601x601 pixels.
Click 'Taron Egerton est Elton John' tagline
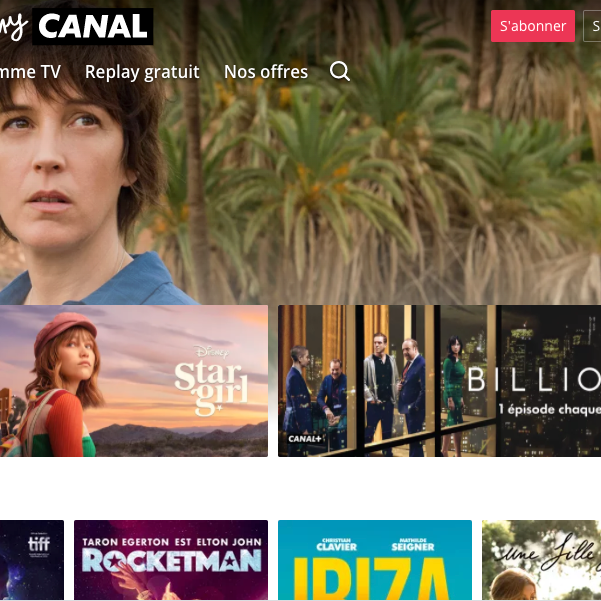[x=172, y=542]
